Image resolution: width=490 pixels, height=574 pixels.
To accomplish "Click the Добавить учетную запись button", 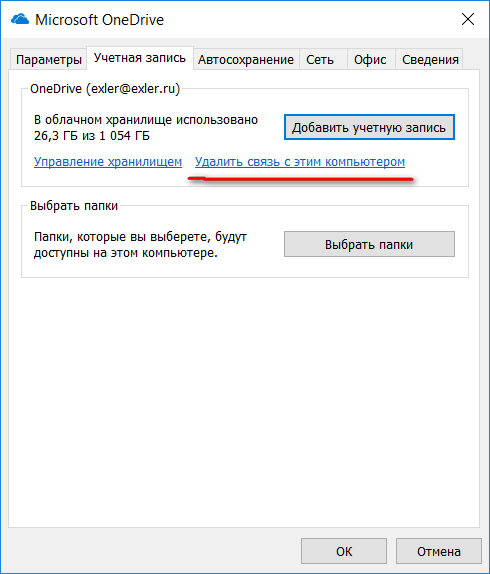I will pos(369,127).
